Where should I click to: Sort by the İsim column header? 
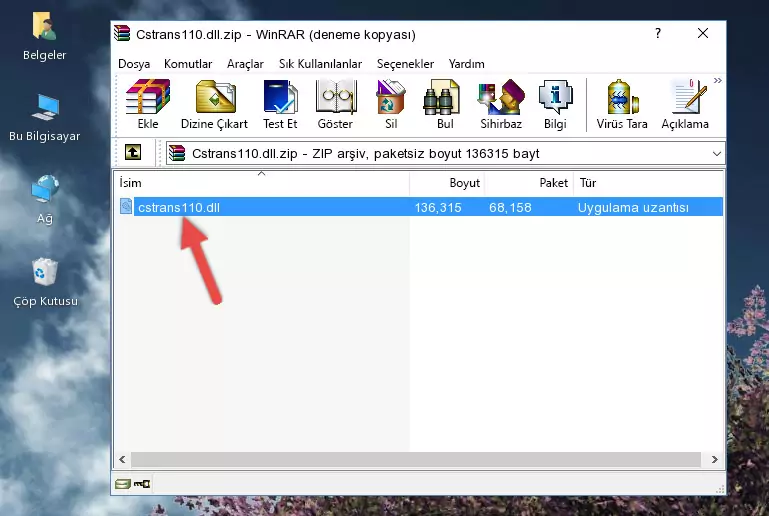pyautogui.click(x=262, y=182)
